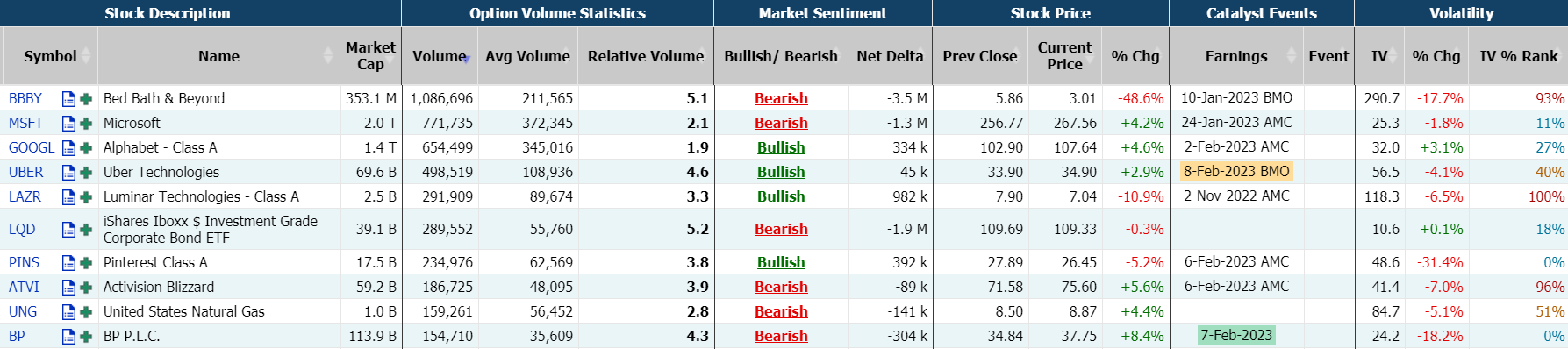Sort table by the Symbol column arrows
1568x349 pixels.
point(86,56)
